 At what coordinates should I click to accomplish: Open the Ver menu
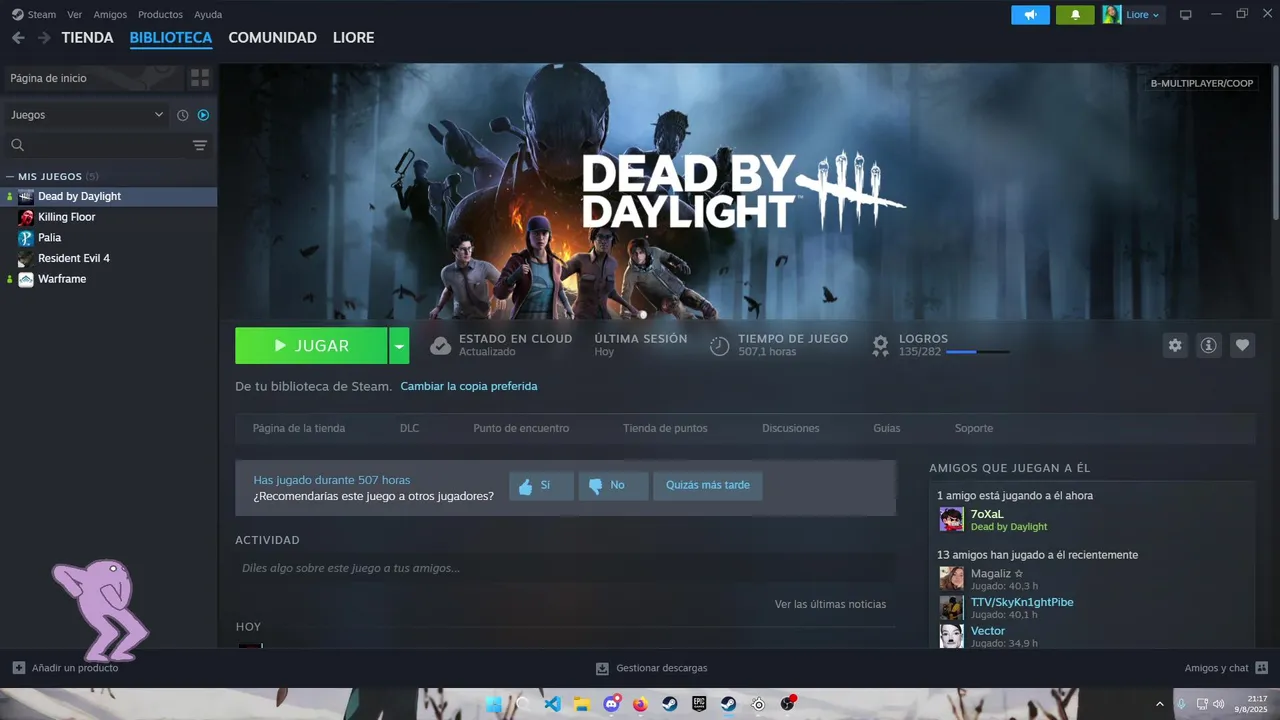pyautogui.click(x=75, y=15)
